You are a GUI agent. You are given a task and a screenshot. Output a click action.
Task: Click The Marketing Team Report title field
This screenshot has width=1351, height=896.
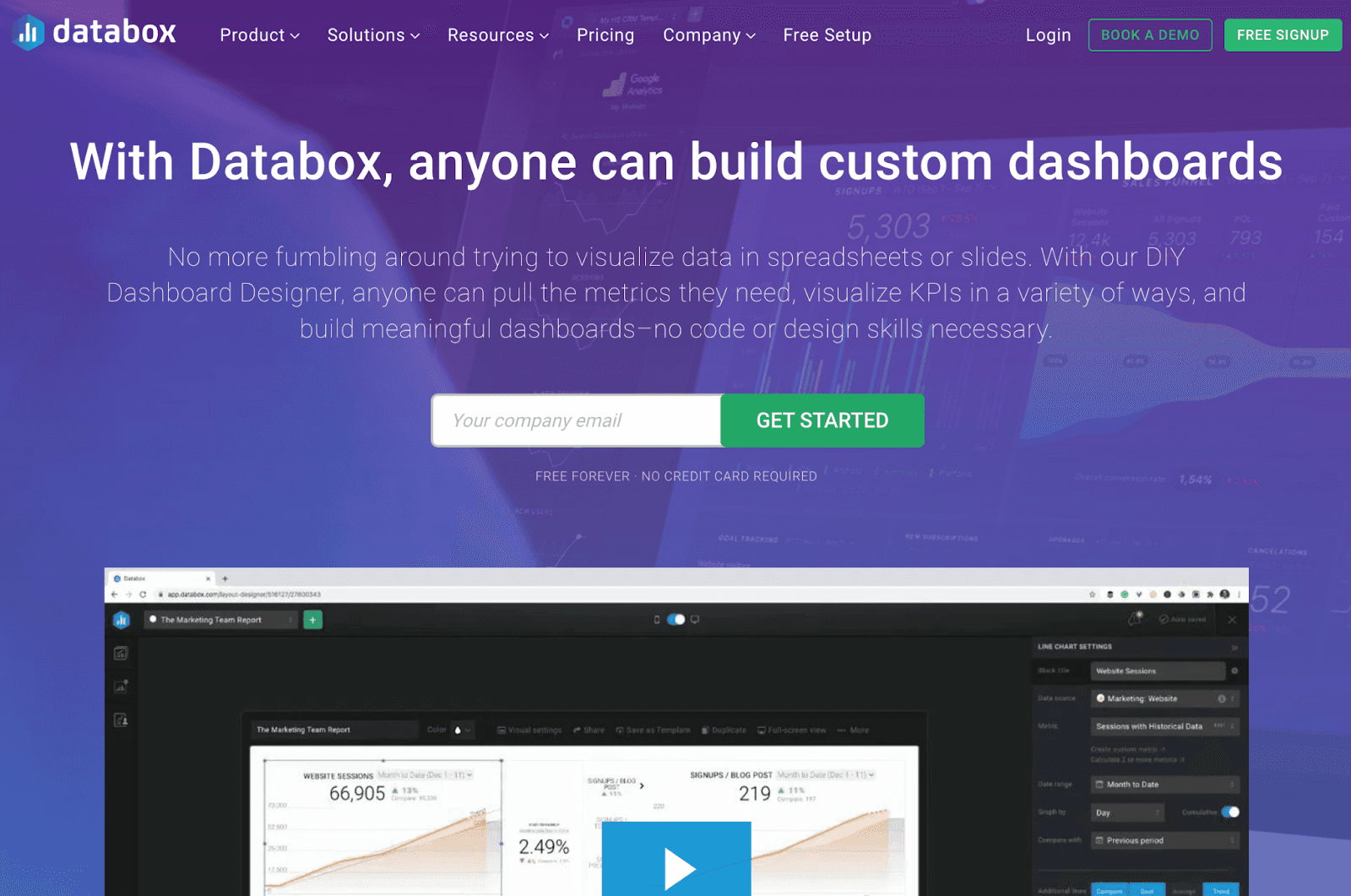334,730
